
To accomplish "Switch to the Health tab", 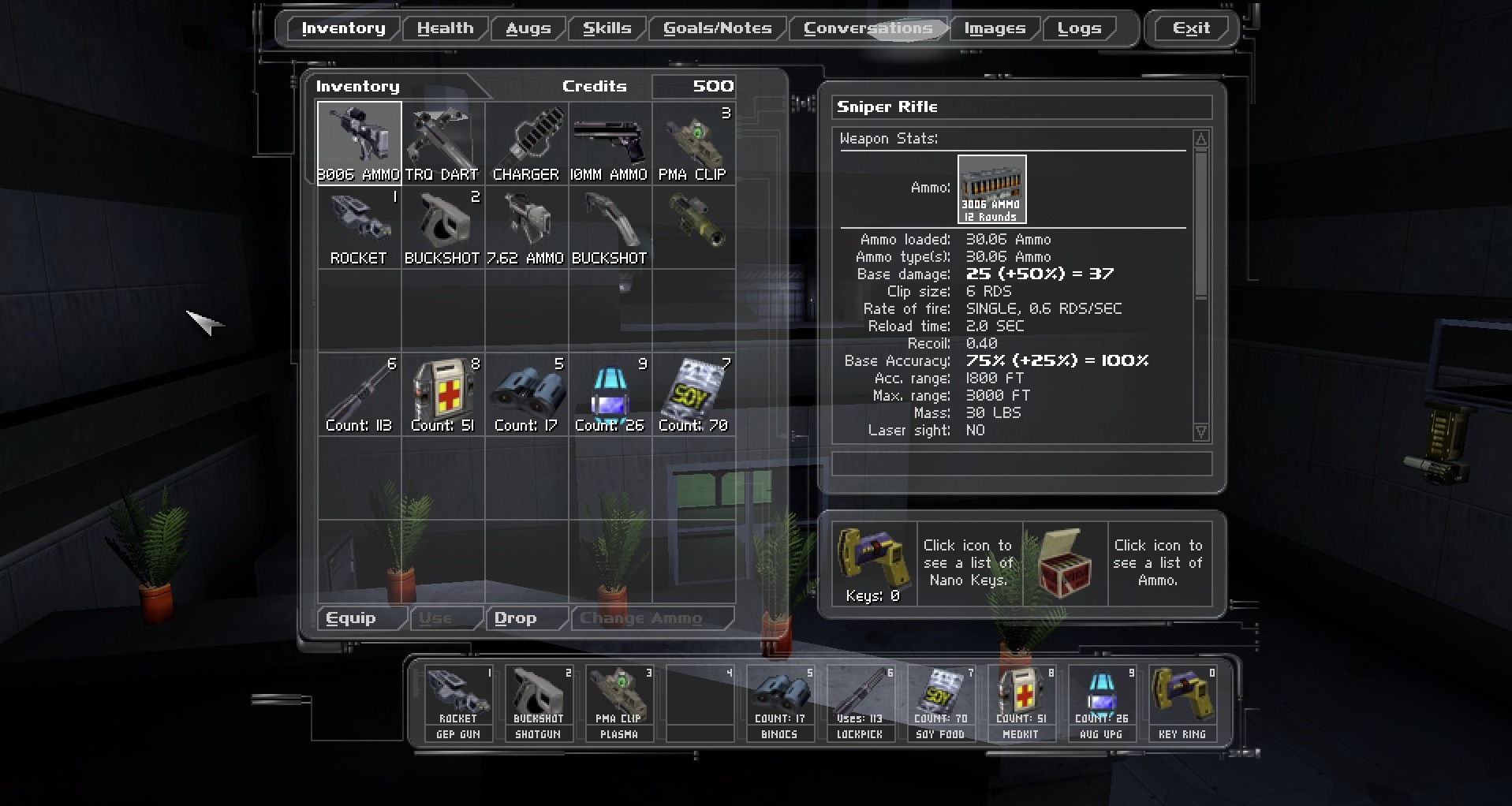I will pyautogui.click(x=445, y=28).
